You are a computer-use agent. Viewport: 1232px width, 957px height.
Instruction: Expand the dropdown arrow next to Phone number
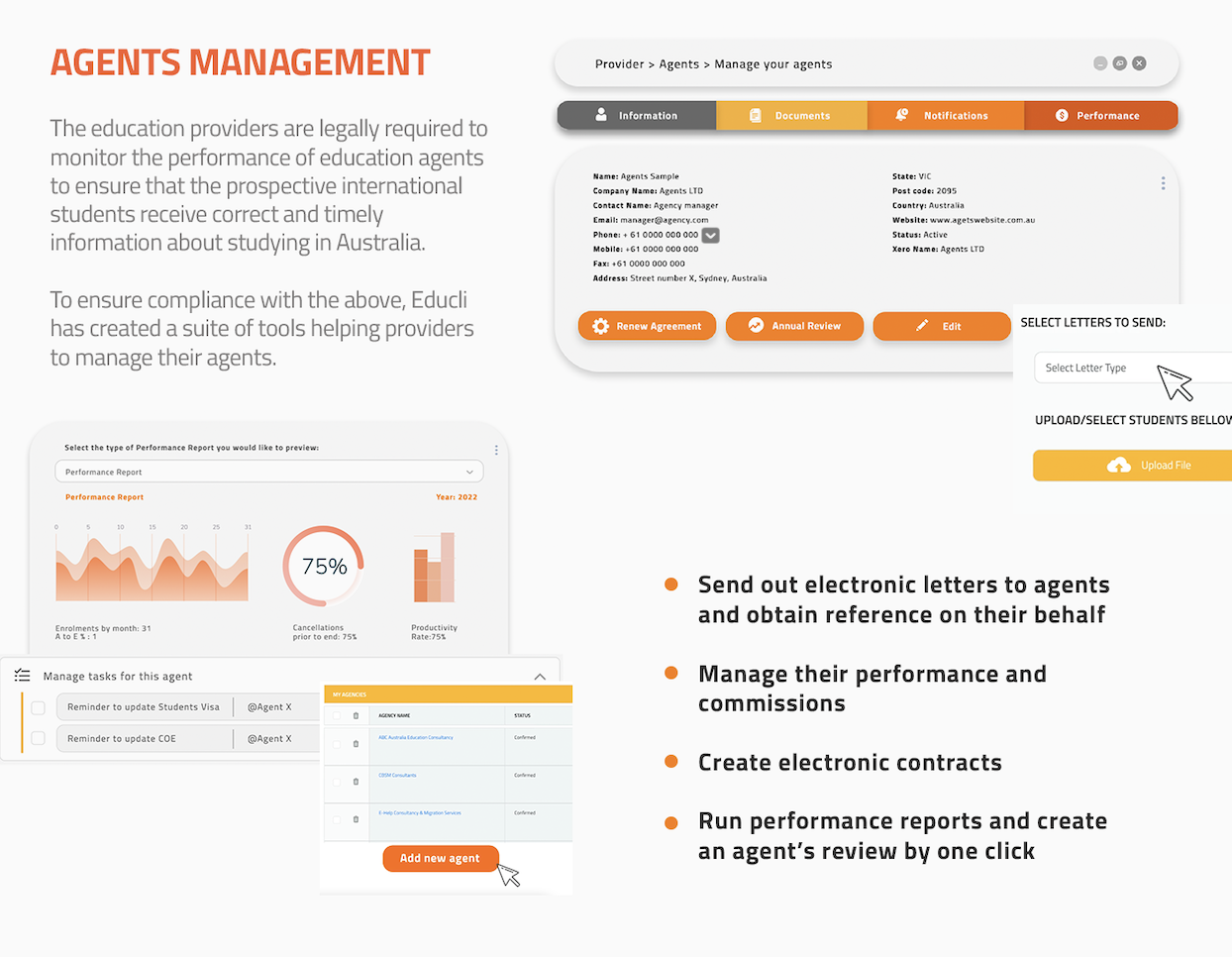tap(710, 236)
